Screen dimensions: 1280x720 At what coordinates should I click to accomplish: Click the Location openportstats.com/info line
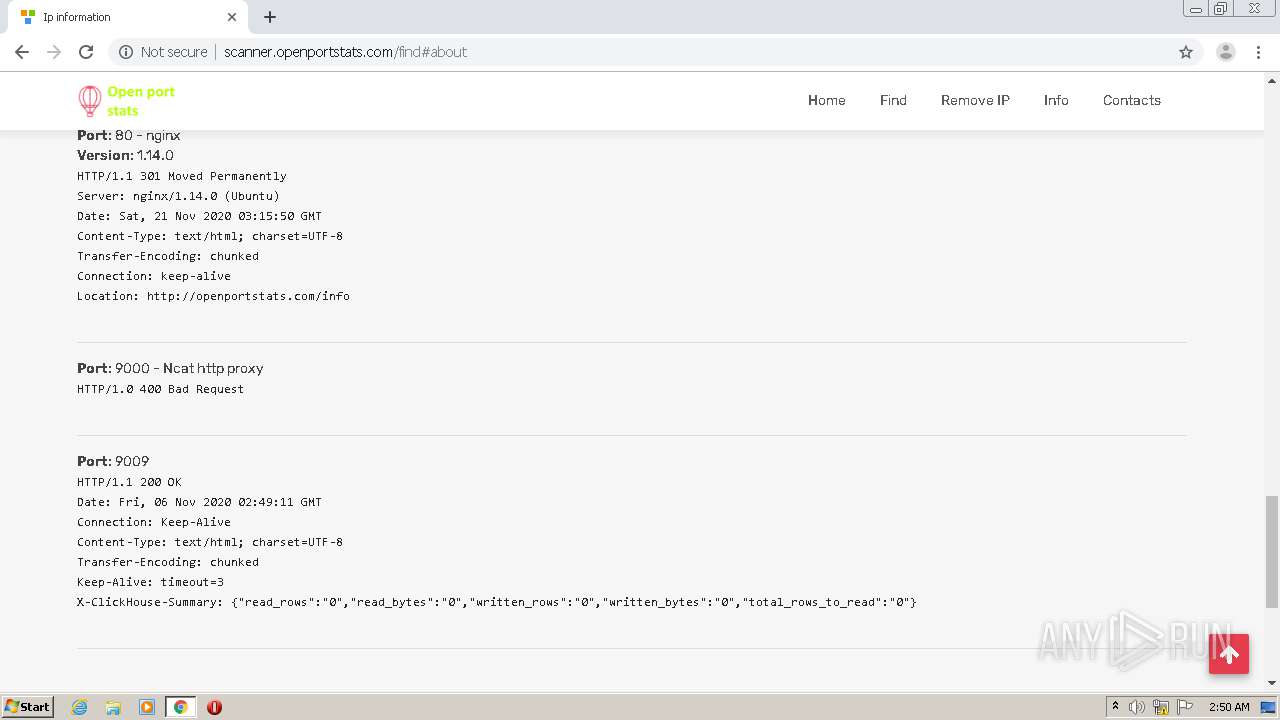213,296
